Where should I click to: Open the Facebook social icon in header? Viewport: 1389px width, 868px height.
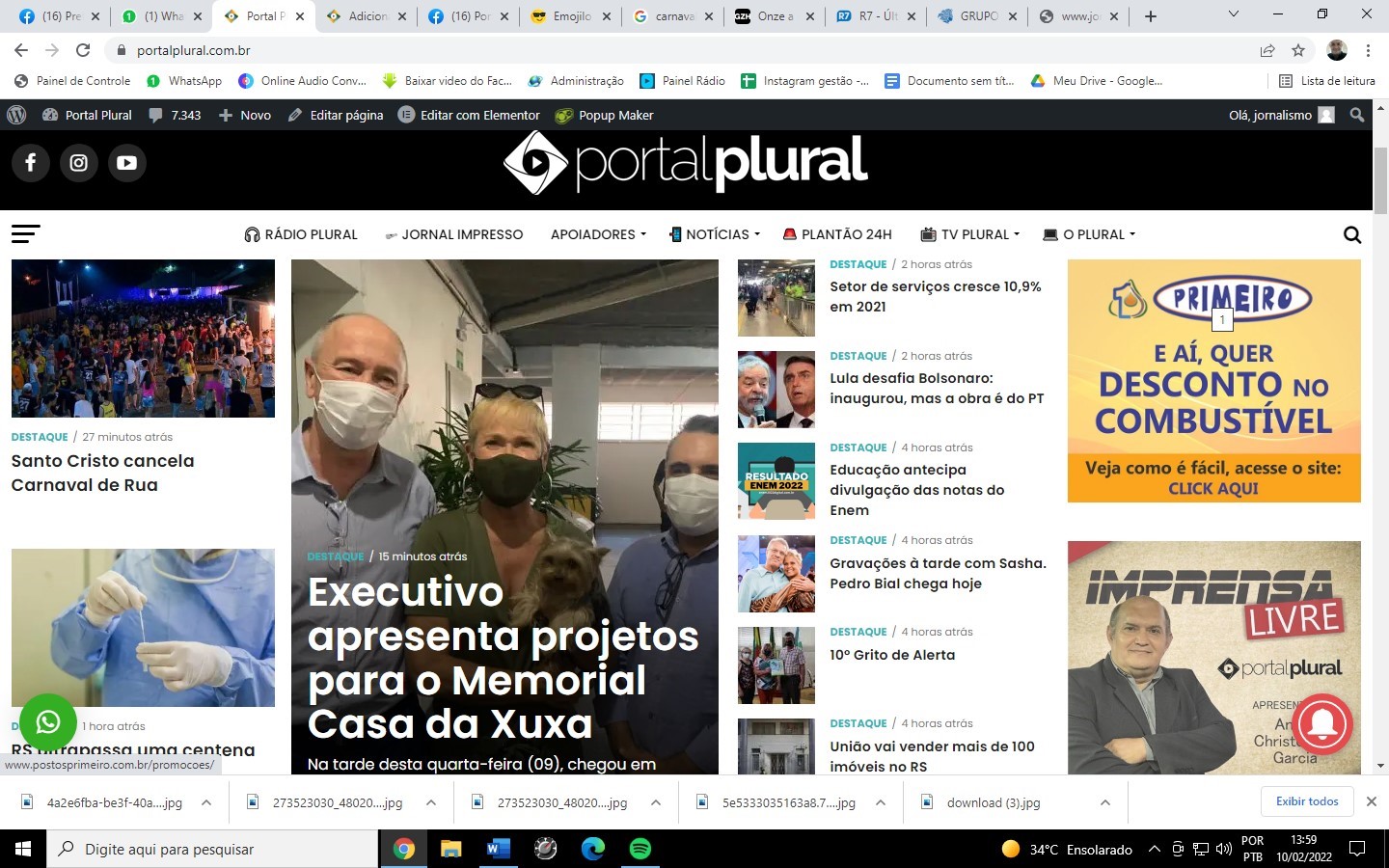(31, 163)
